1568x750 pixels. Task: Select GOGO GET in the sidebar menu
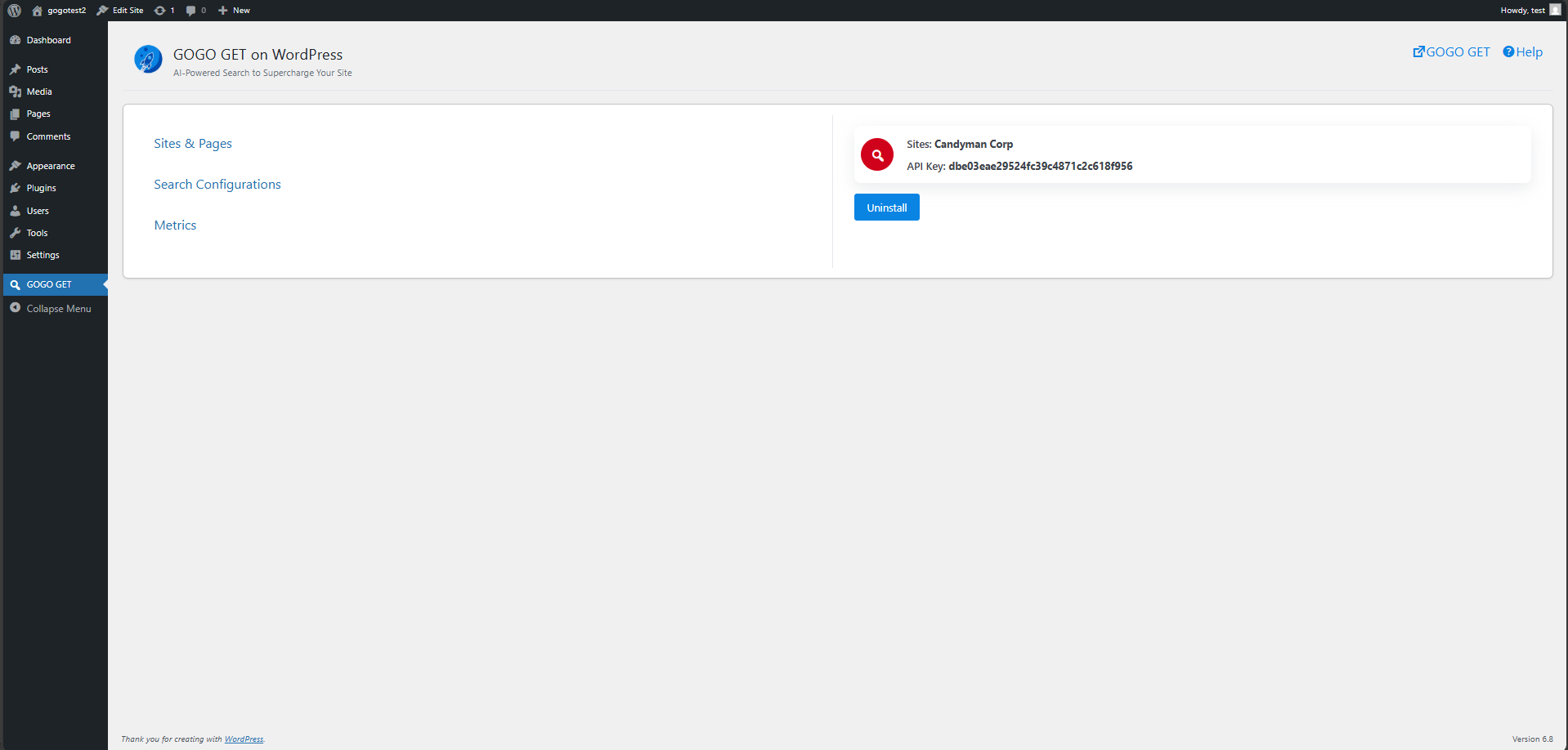pos(55,284)
